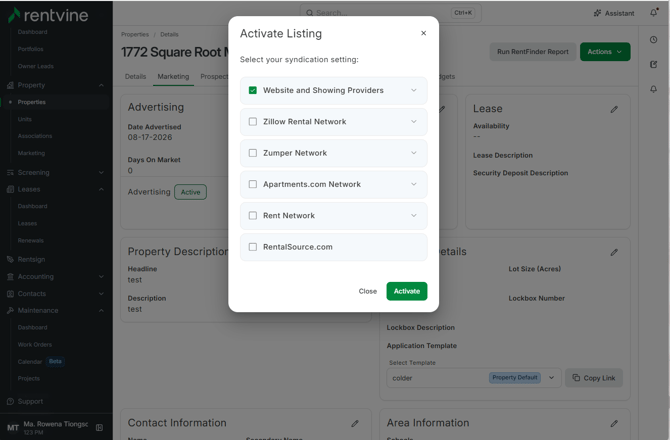Expand the Rent Network chevron
Image resolution: width=670 pixels, height=440 pixels.
coord(414,215)
